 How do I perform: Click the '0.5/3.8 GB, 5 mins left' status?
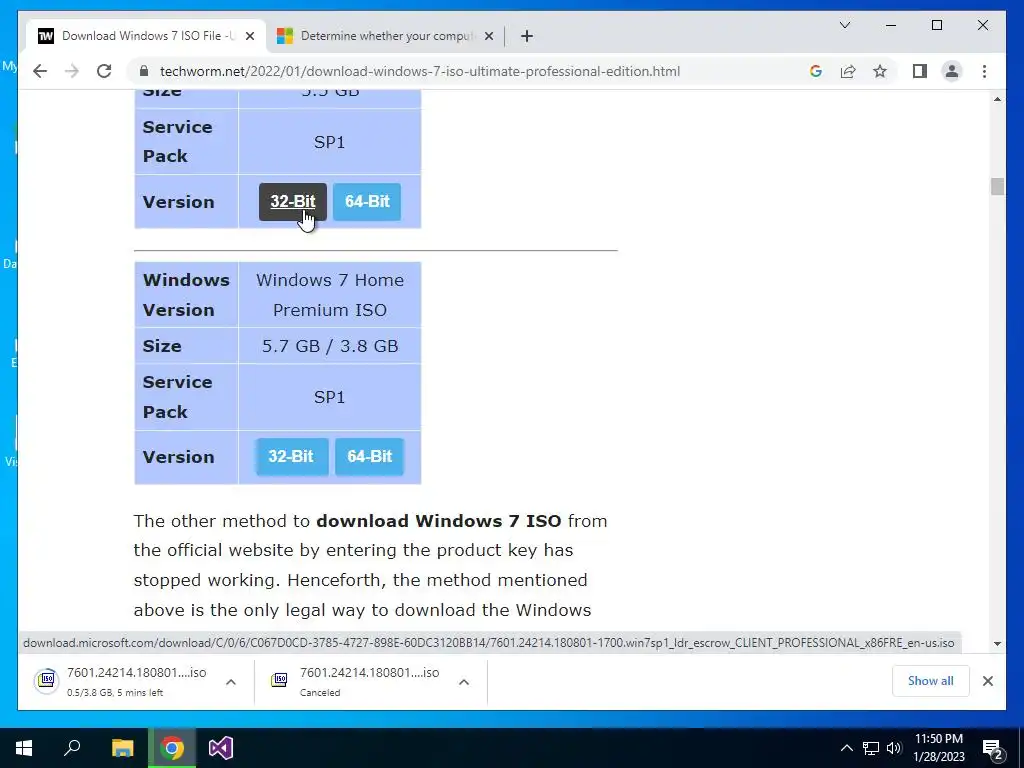point(115,692)
